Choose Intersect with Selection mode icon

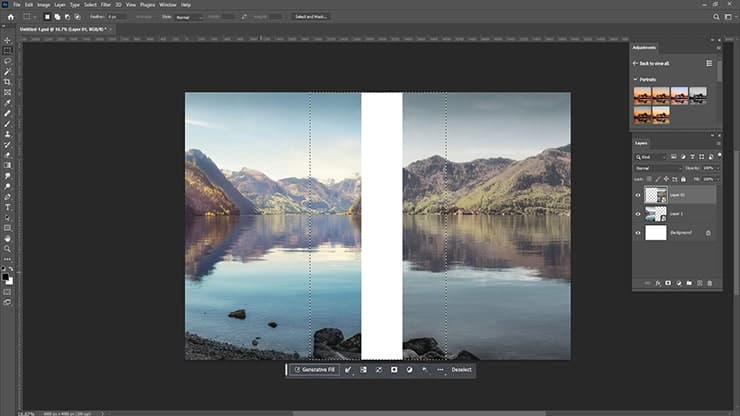coord(77,17)
